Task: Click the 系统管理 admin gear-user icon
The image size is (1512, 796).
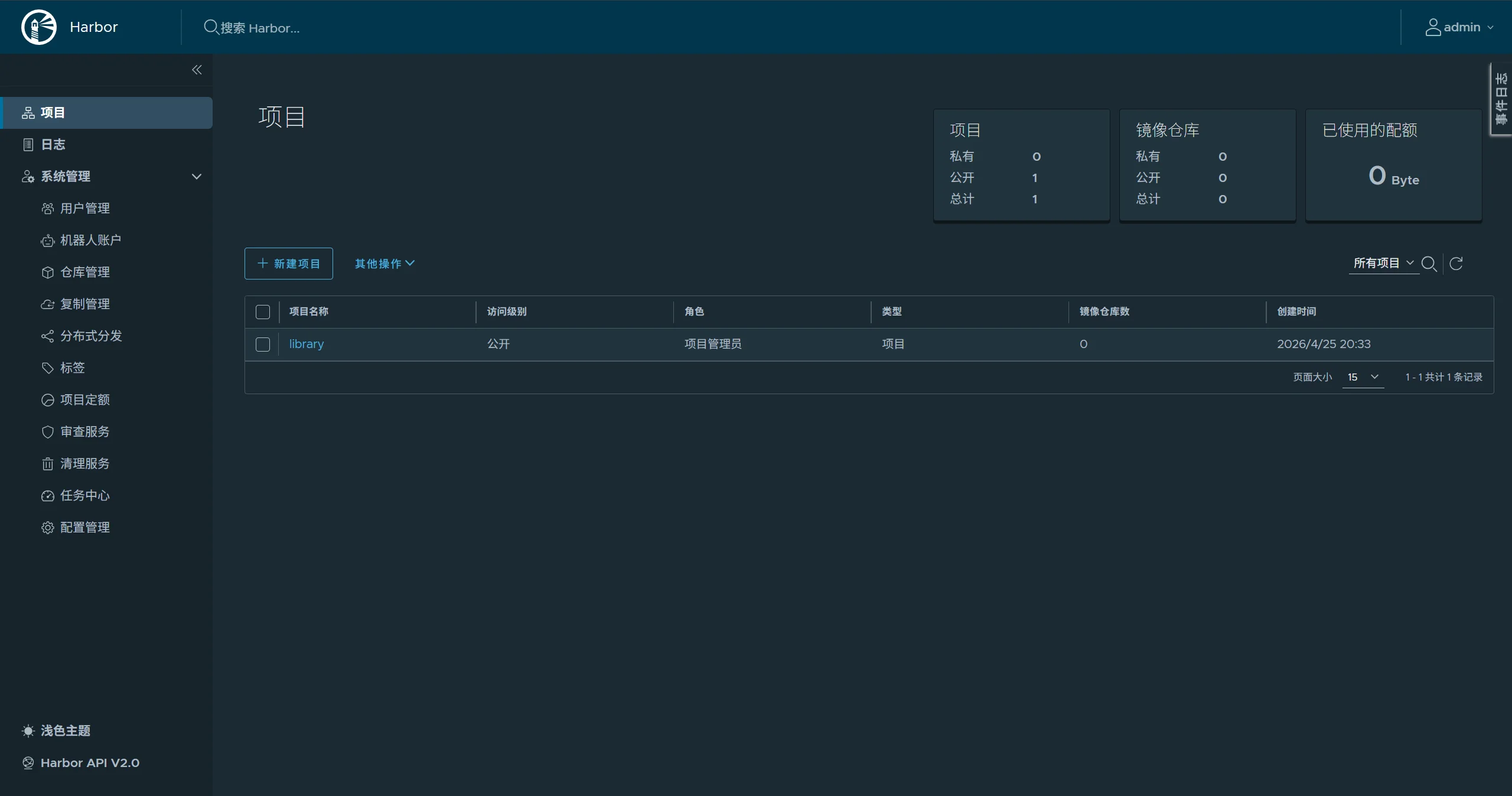Action: tap(28, 177)
